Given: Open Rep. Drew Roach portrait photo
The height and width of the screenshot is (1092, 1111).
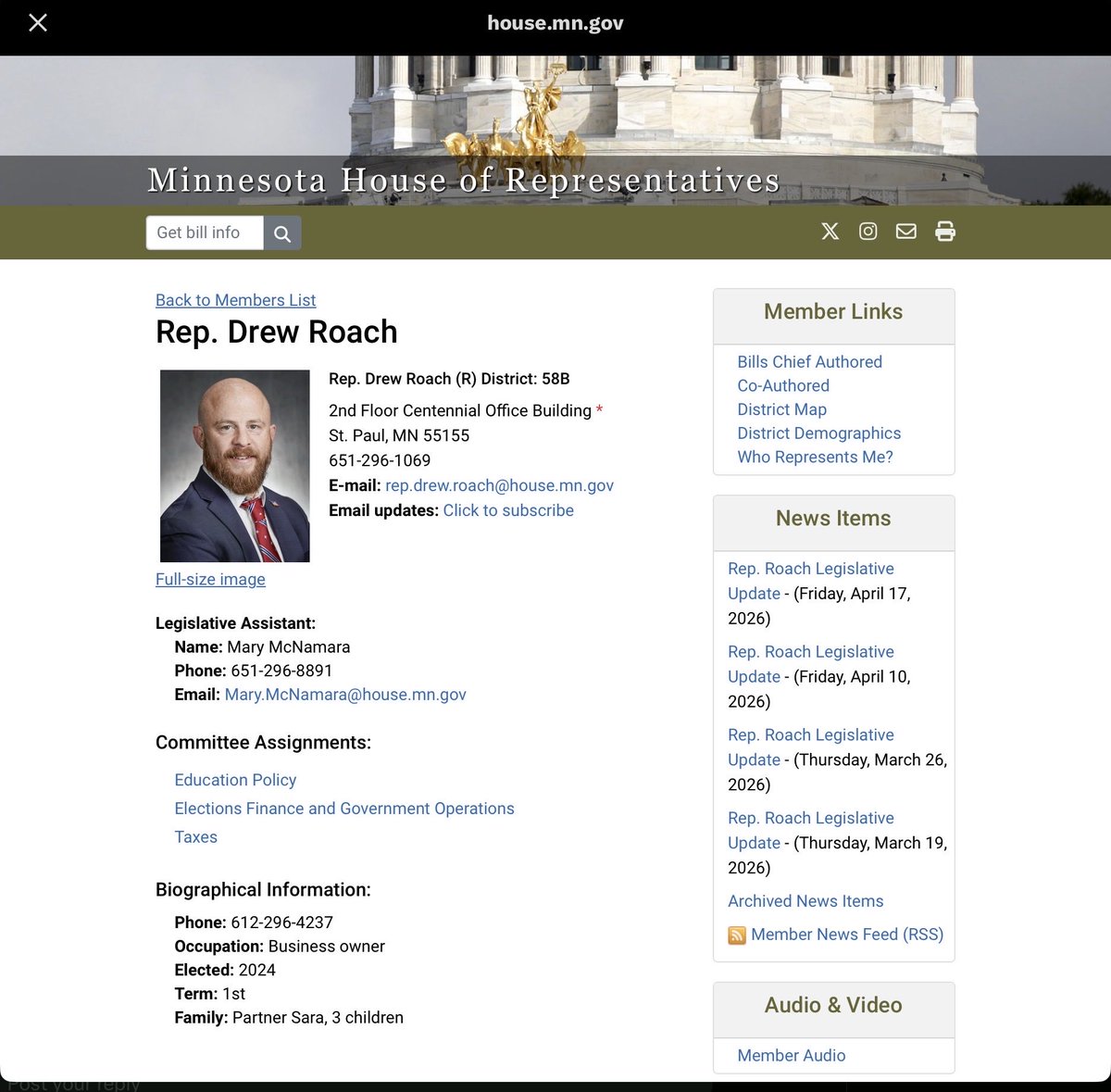Looking at the screenshot, I should pyautogui.click(x=235, y=466).
